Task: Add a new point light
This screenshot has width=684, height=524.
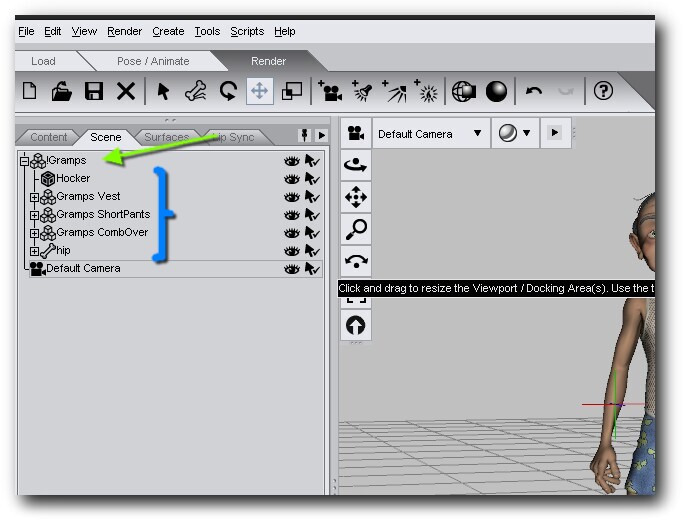Action: [x=426, y=92]
